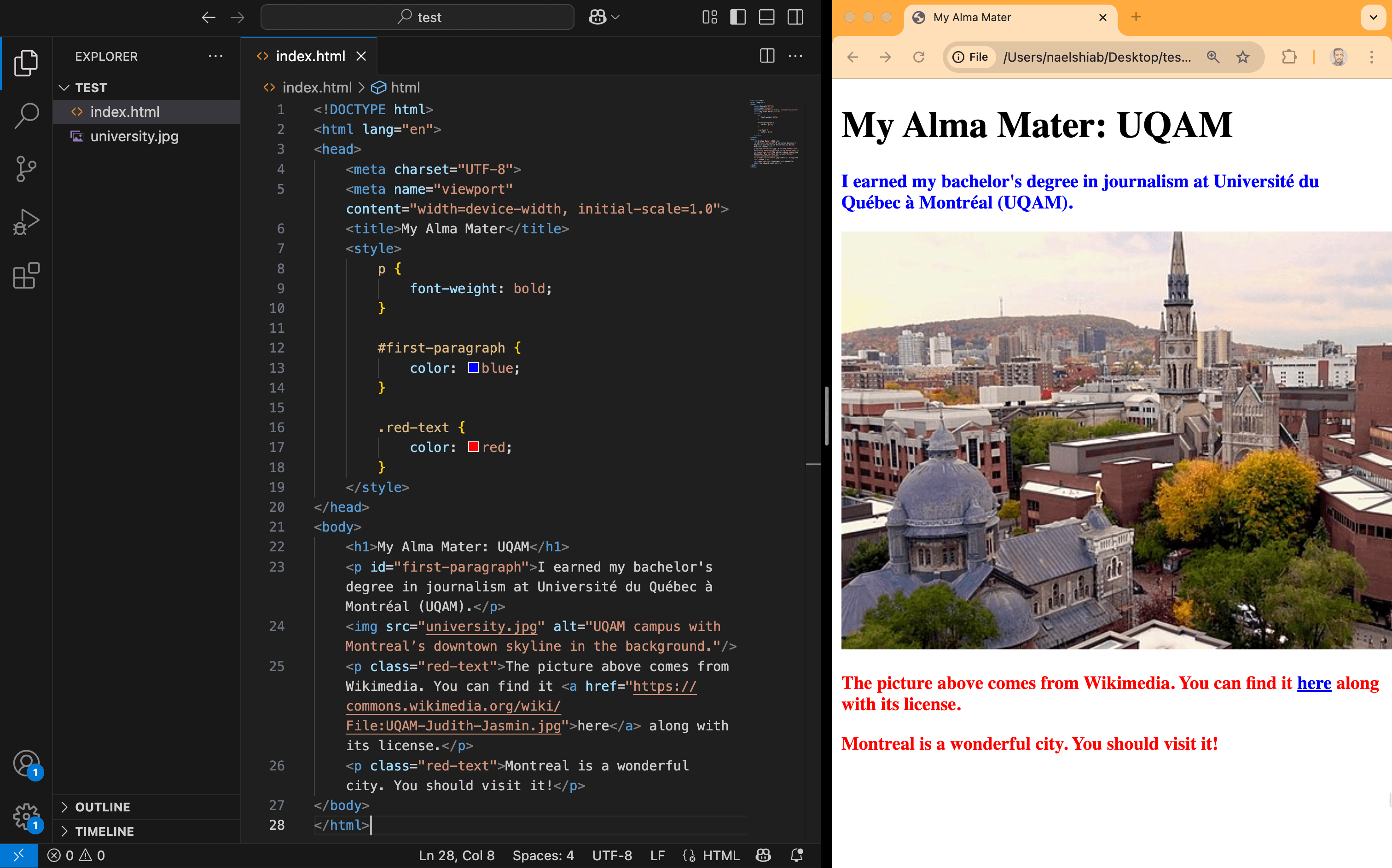Bookmark this page with star icon
The width and height of the screenshot is (1392, 868).
1243,57
